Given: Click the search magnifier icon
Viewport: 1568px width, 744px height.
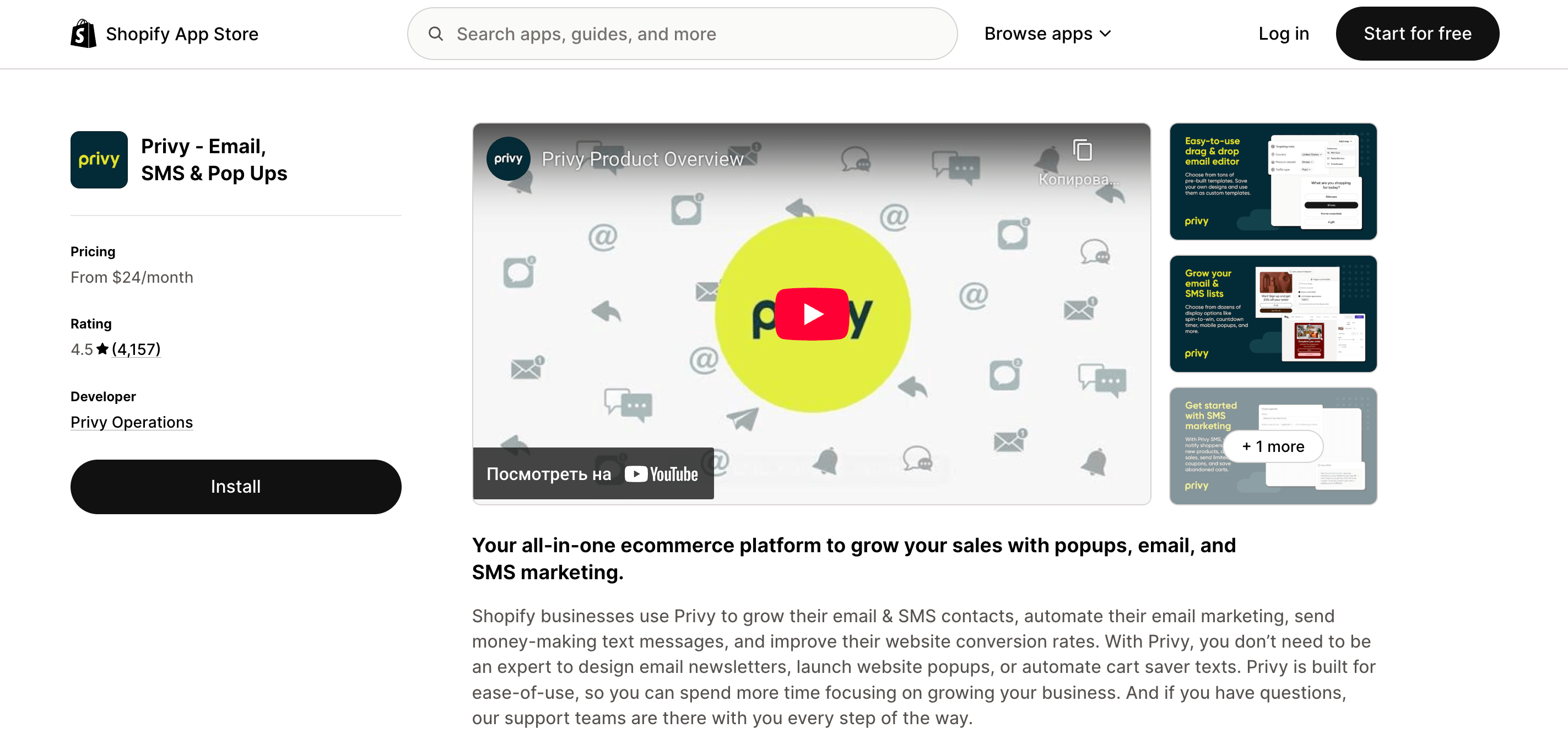Looking at the screenshot, I should coord(435,34).
